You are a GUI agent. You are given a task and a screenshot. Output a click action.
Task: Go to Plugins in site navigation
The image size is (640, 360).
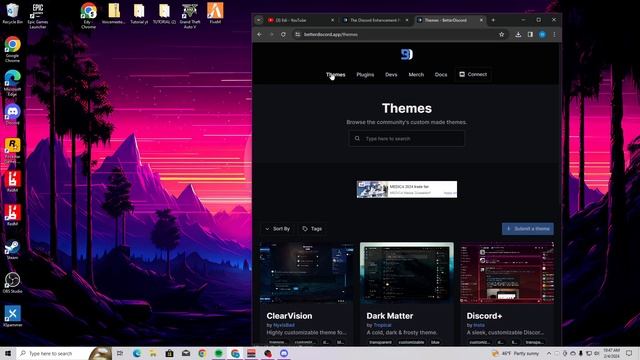point(365,74)
